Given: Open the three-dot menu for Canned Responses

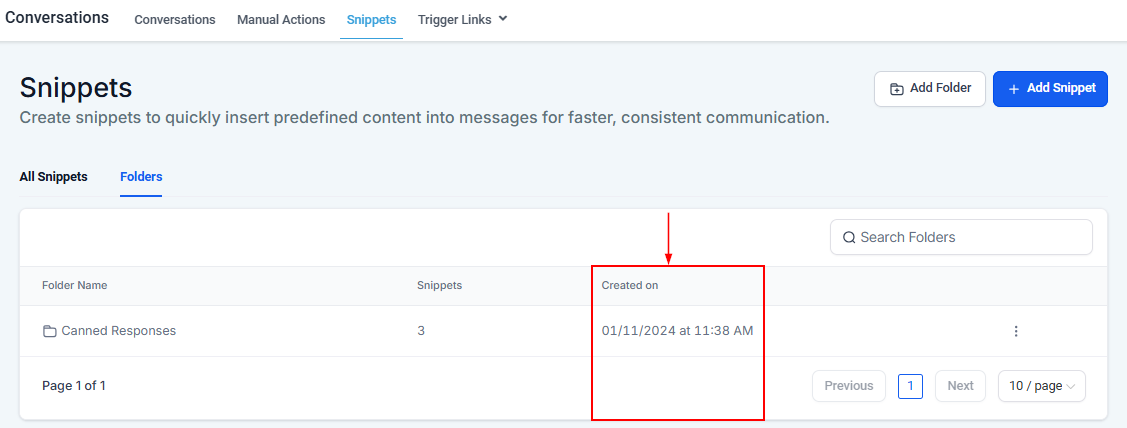Looking at the screenshot, I should click(x=1016, y=331).
